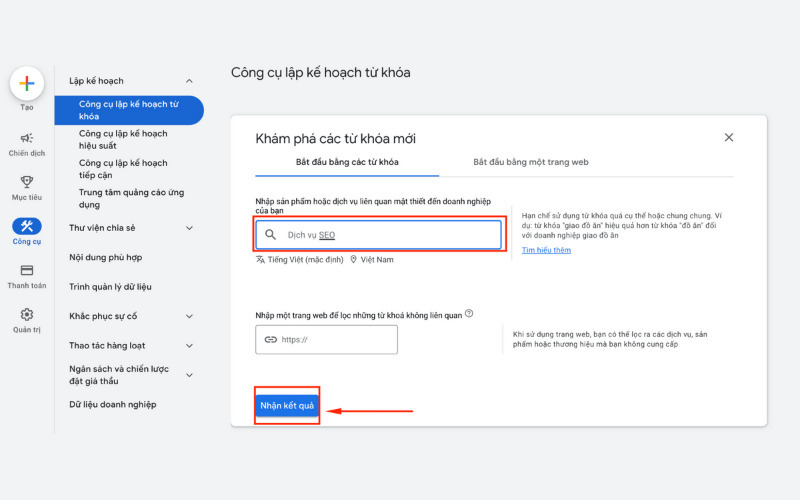
Task: Click help icon beside website filter label
Action: (x=469, y=314)
